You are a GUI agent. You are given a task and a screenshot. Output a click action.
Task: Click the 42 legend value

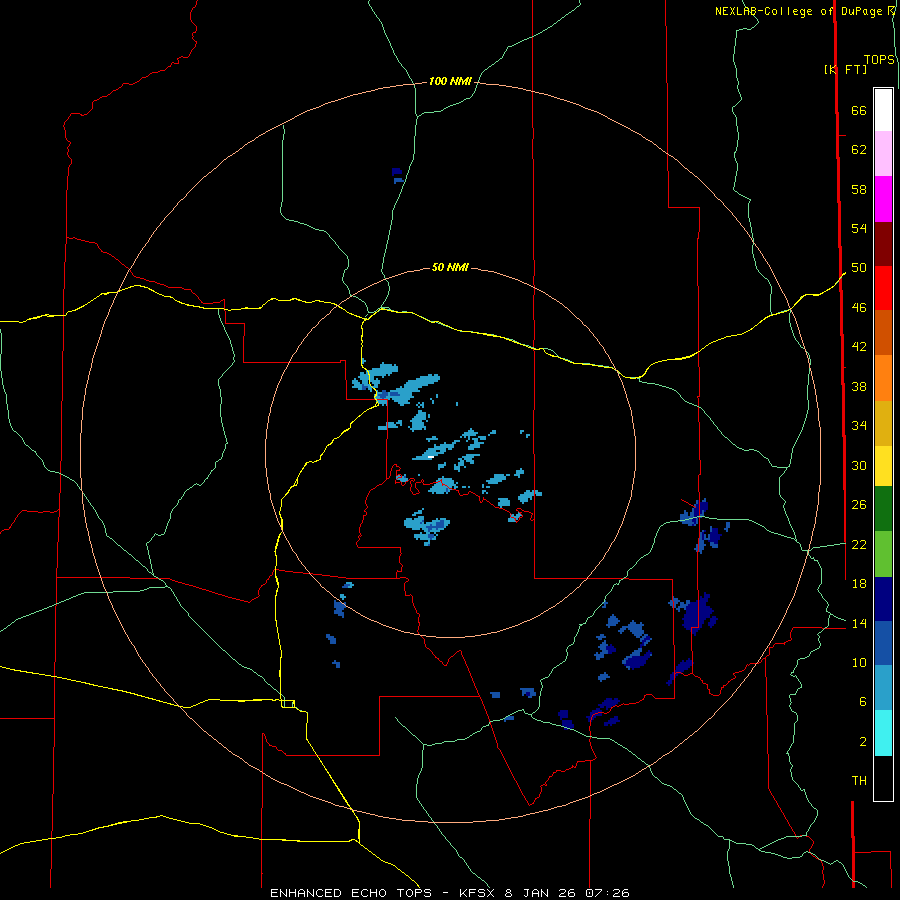pos(859,347)
